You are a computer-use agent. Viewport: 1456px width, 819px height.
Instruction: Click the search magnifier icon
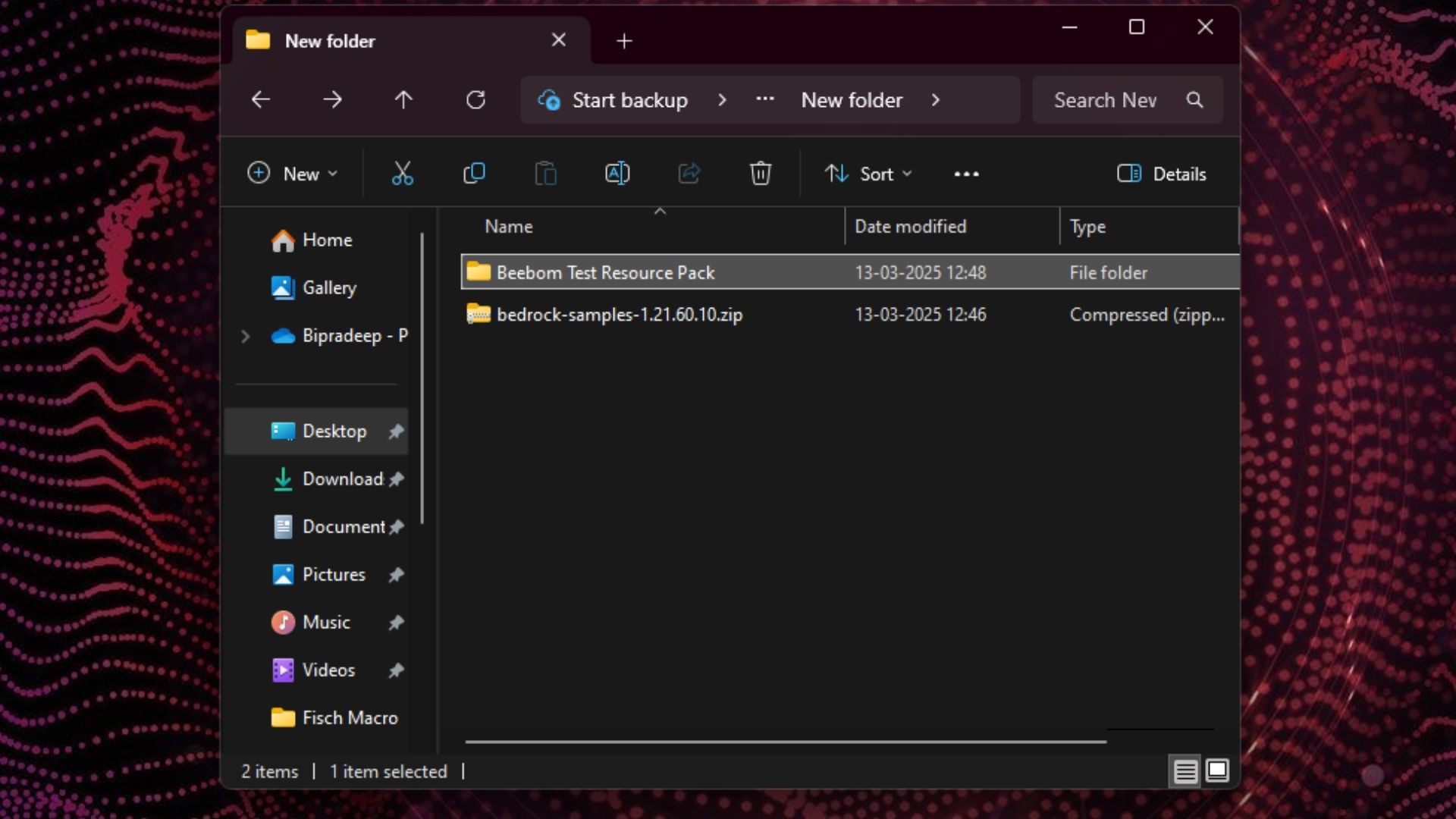(x=1194, y=99)
